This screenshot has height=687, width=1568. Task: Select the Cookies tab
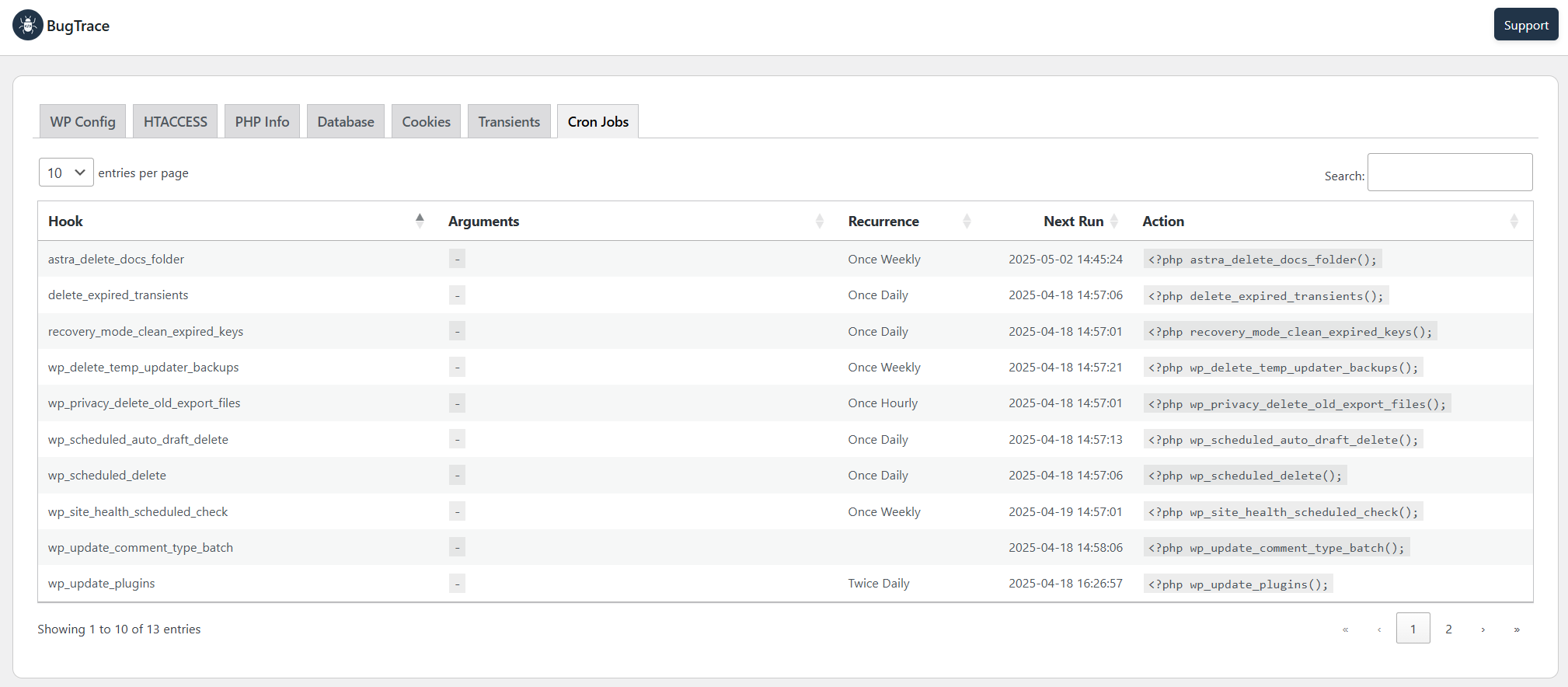click(426, 121)
